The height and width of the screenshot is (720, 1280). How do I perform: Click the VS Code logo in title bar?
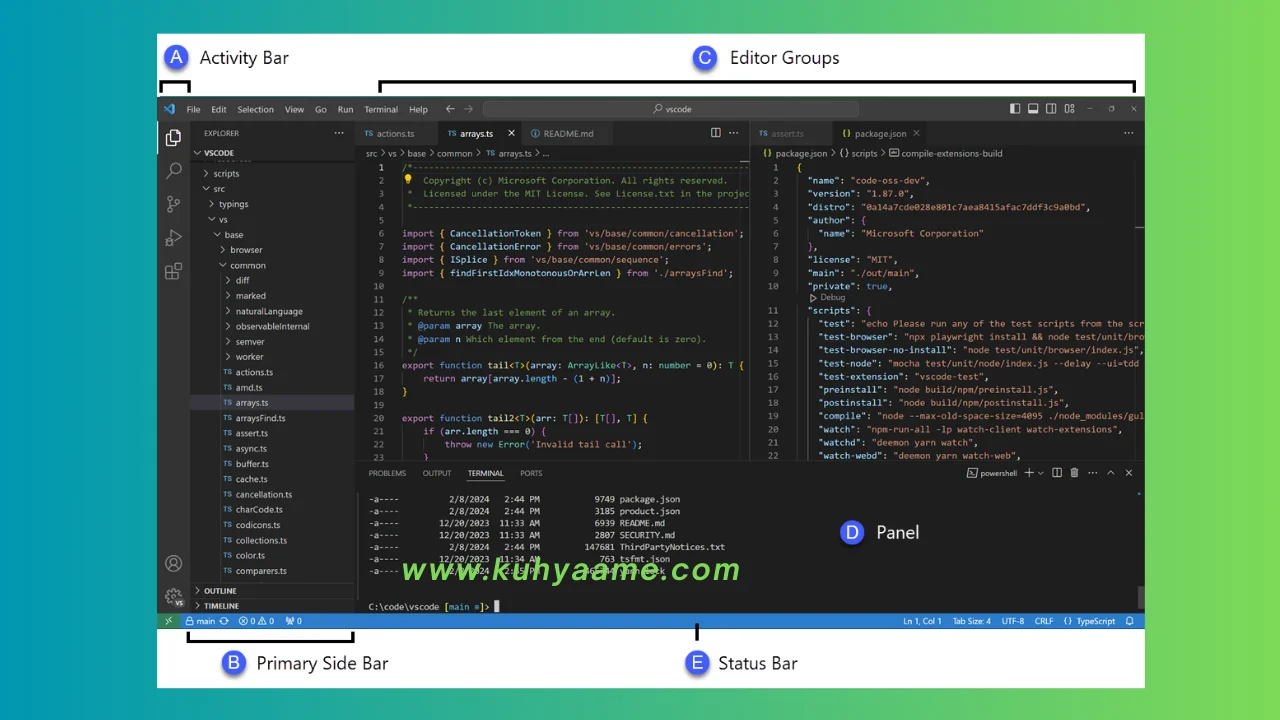click(169, 109)
